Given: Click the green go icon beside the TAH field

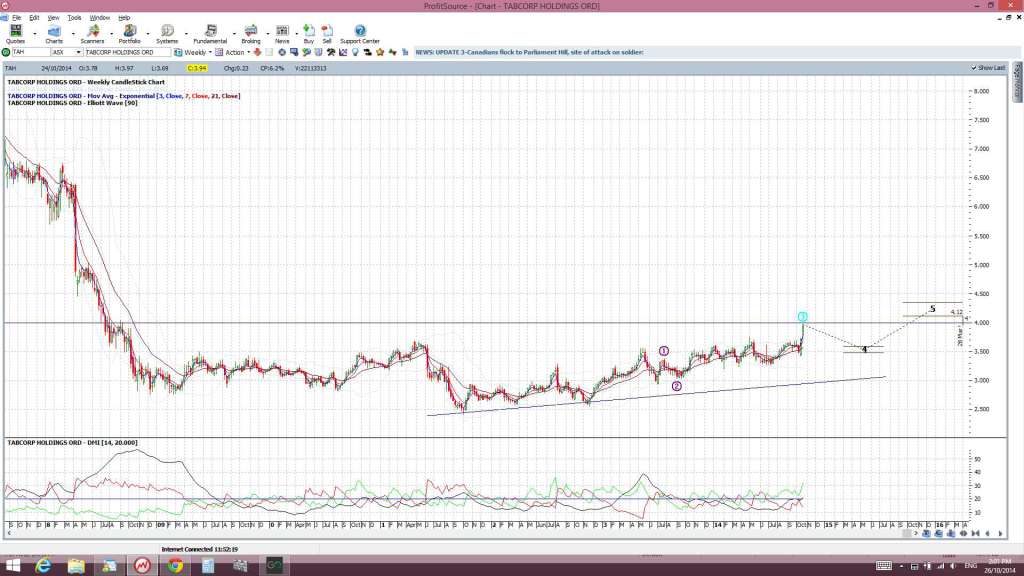Looking at the screenshot, I should [6, 52].
